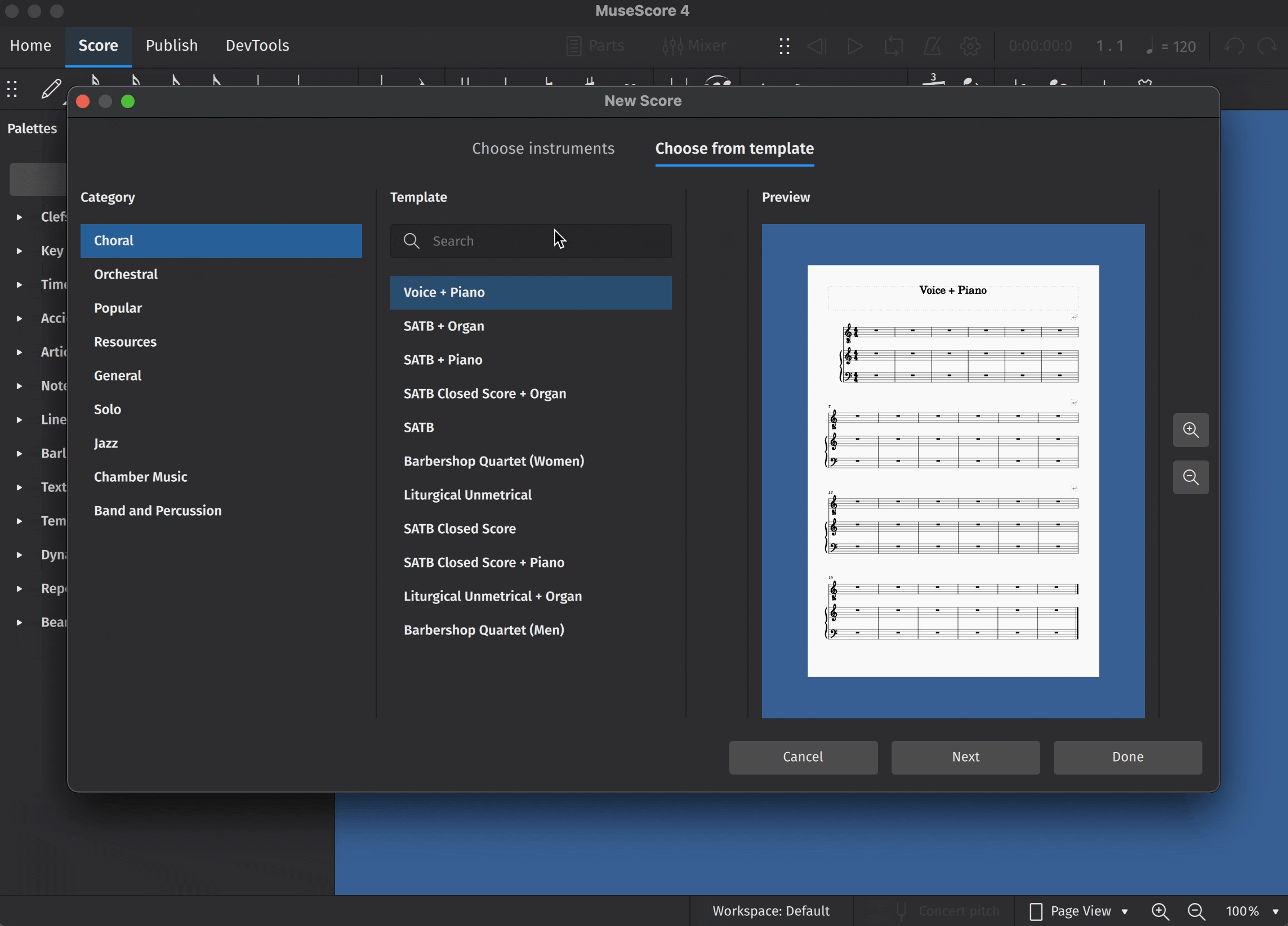This screenshot has width=1288, height=926.
Task: Expand the Accidentals palette arrow
Action: (19, 318)
